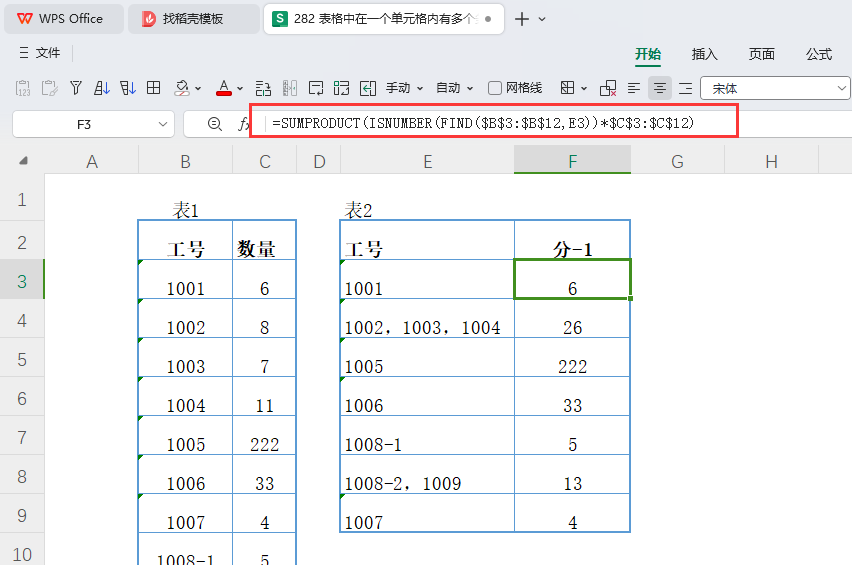Open a new tab with plus icon
The height and width of the screenshot is (565, 852).
click(x=522, y=19)
